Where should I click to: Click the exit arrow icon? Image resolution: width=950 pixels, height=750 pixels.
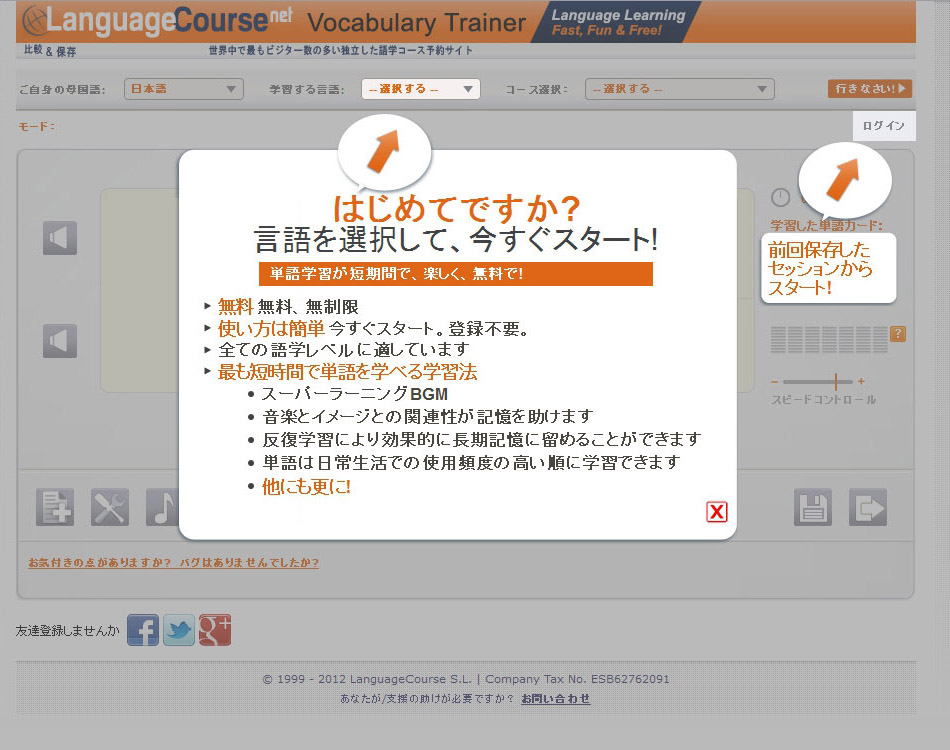pyautogui.click(x=867, y=507)
